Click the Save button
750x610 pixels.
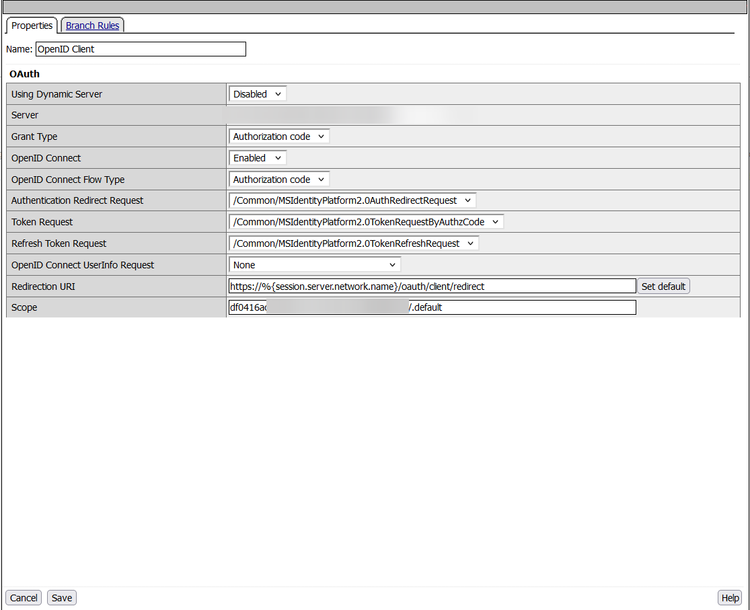pyautogui.click(x=62, y=598)
